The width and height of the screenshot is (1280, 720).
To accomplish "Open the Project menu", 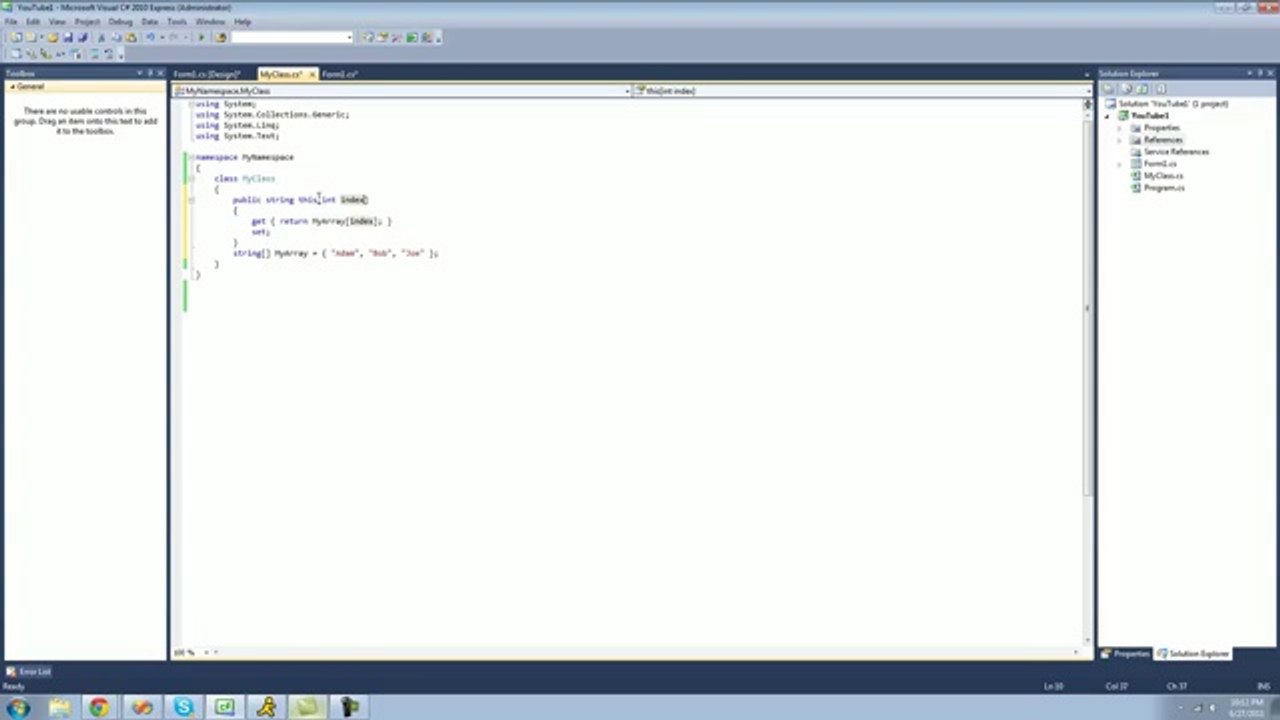I will tap(87, 21).
